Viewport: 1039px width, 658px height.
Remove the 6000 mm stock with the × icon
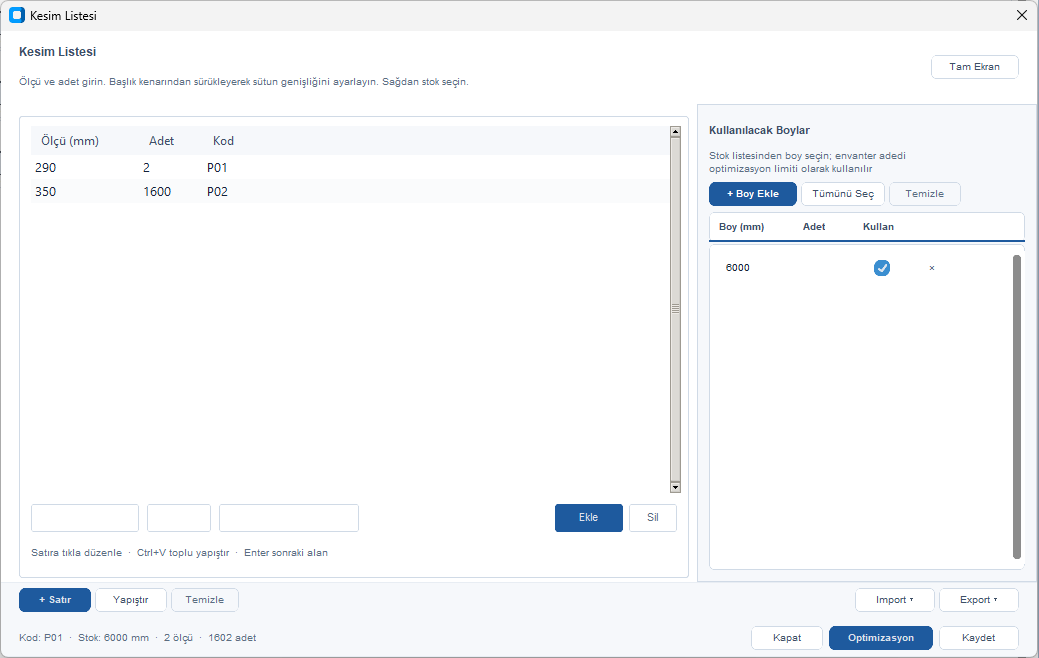click(932, 268)
